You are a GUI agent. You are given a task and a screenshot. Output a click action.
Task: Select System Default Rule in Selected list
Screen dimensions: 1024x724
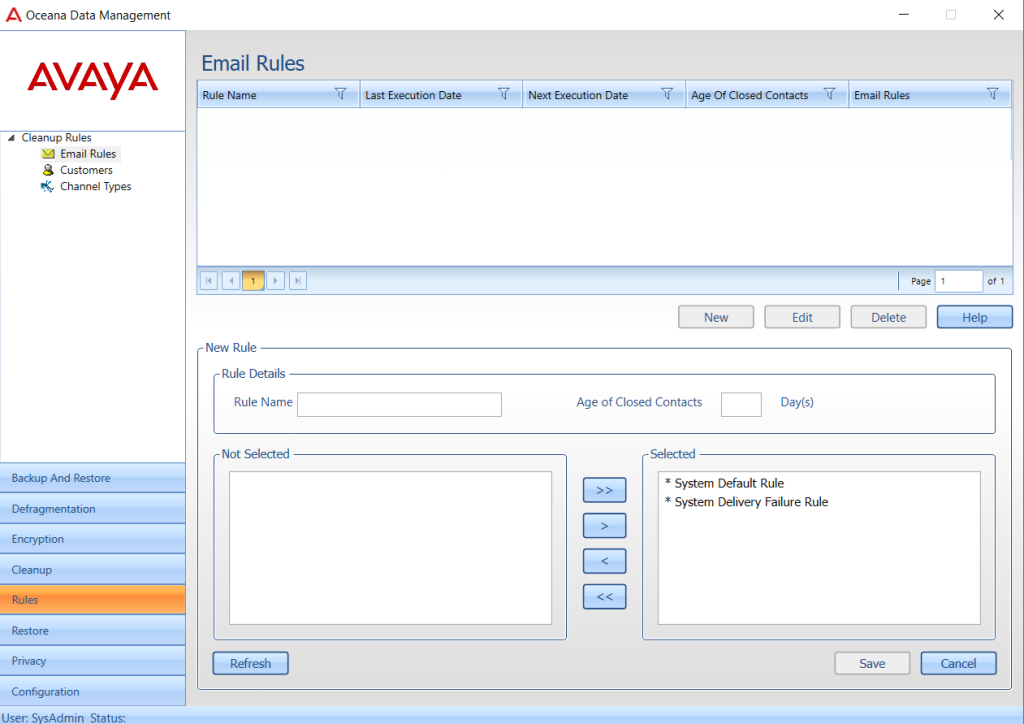coord(724,483)
